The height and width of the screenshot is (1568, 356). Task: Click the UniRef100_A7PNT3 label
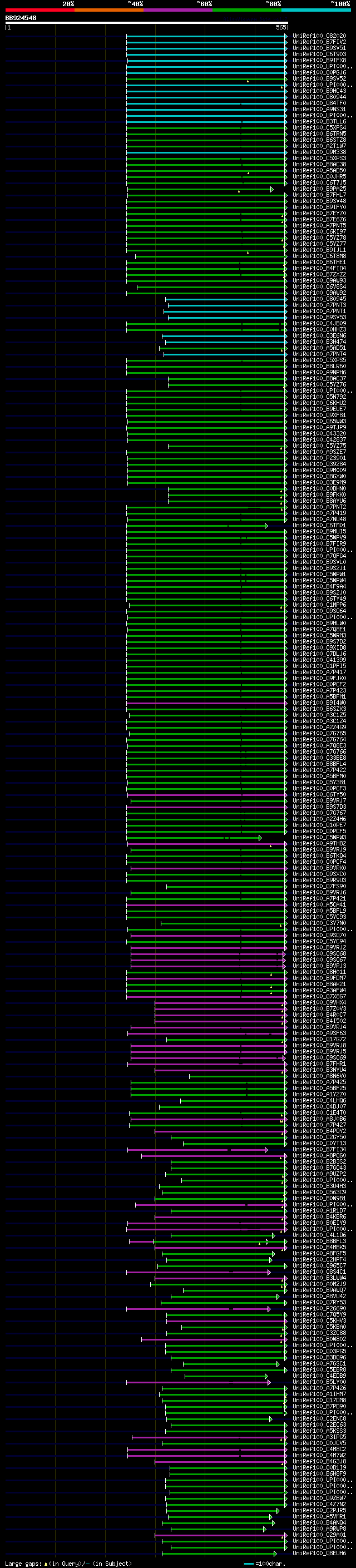click(319, 305)
